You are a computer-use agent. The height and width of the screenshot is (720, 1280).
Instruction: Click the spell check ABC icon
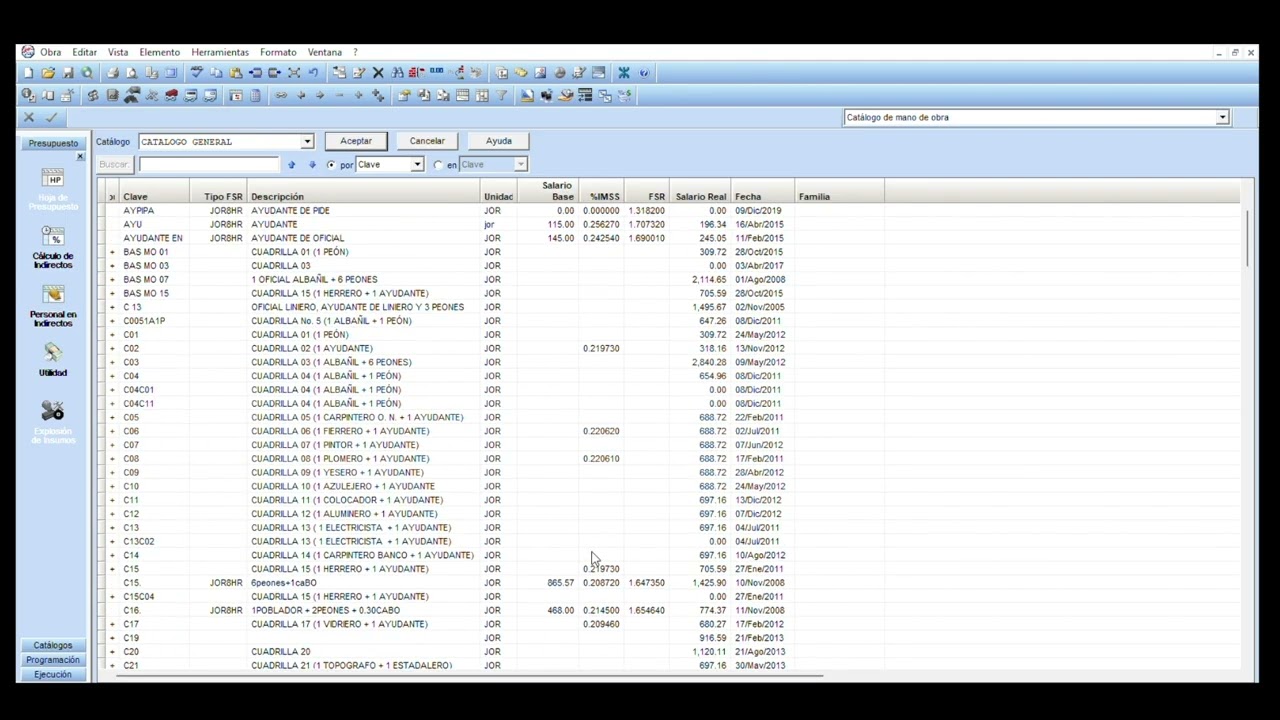pos(197,73)
